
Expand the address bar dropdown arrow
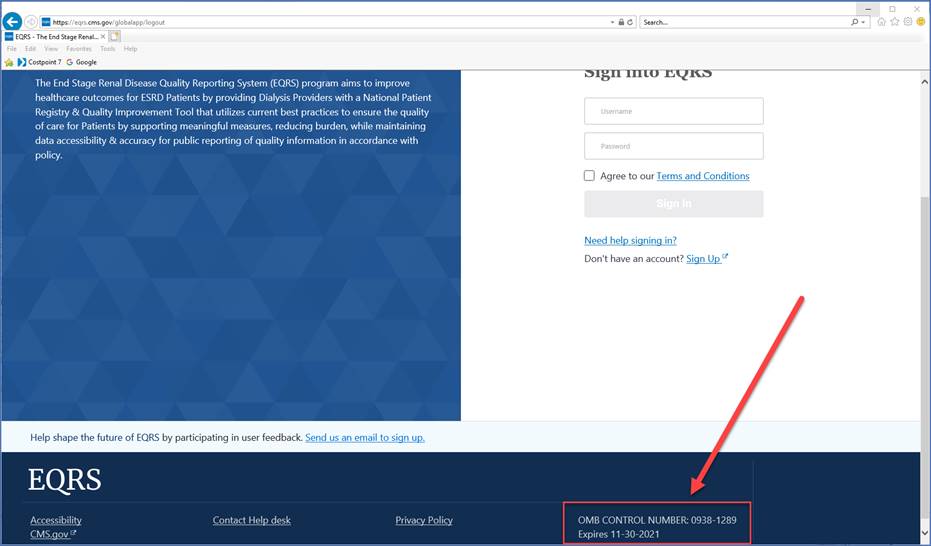(x=612, y=21)
